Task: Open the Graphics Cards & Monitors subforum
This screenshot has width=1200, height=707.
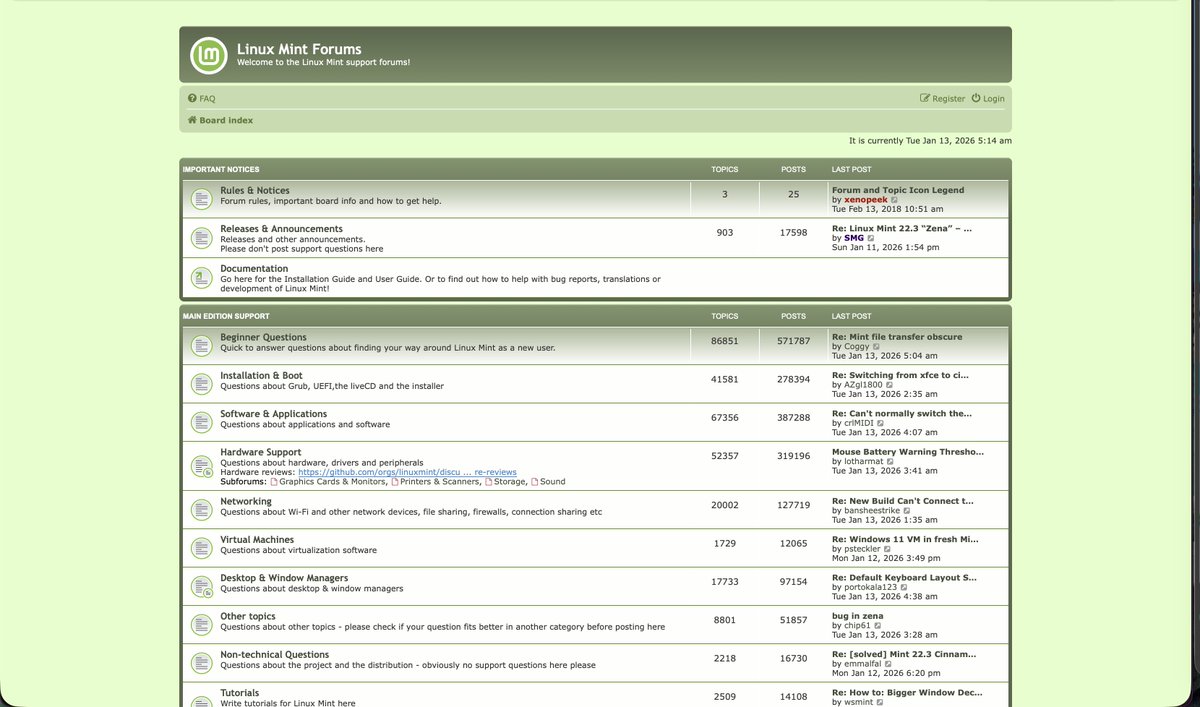Action: pyautogui.click(x=332, y=482)
